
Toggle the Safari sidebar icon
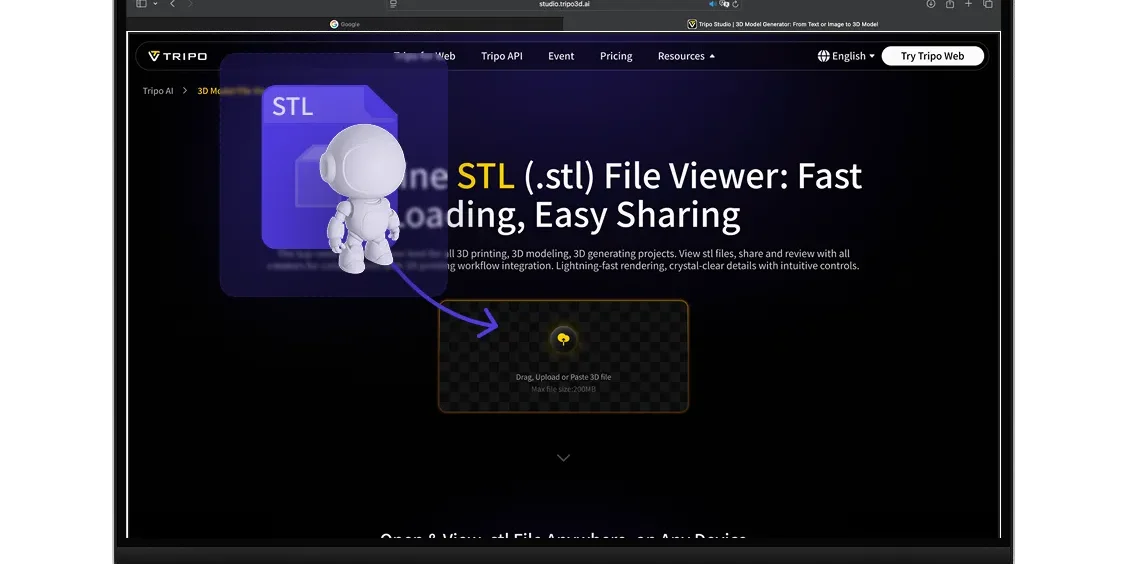point(141,4)
